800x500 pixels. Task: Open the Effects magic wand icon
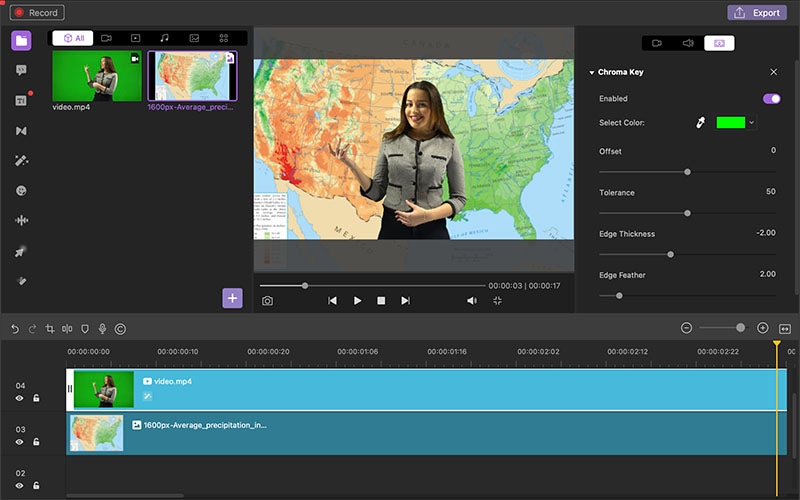(21, 161)
